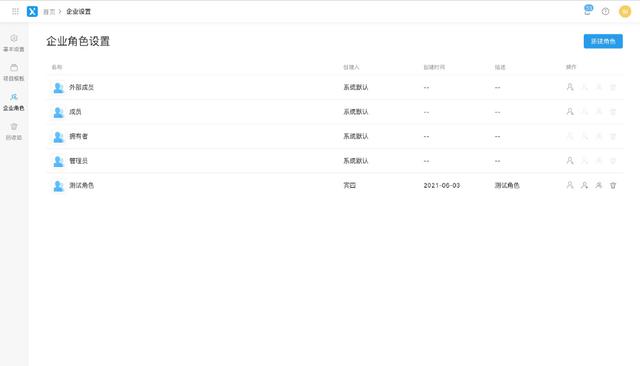Click first person icon in 测试角色 row
640x366 pixels.
tap(570, 185)
